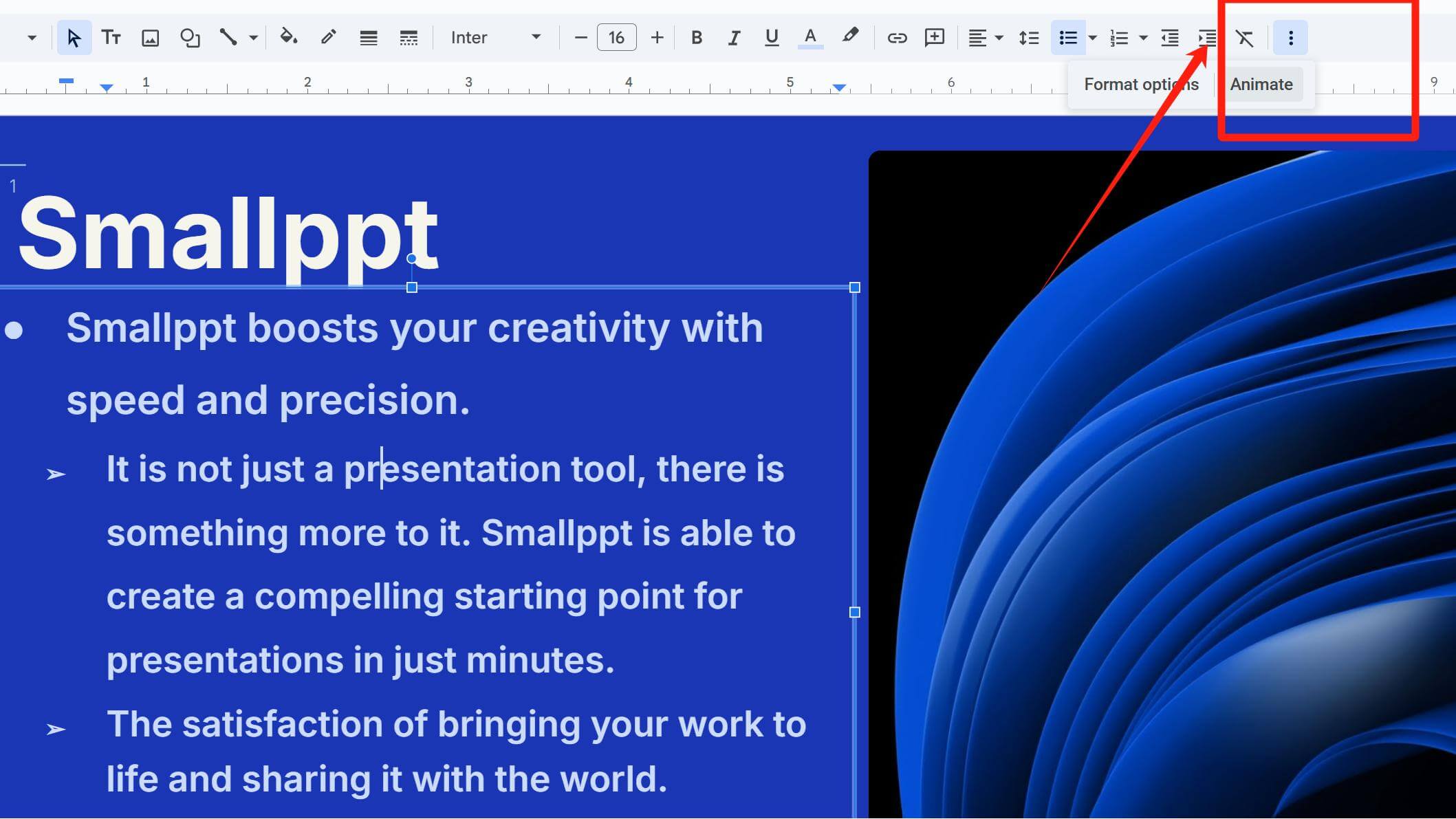
Task: Click the blue abstract image on slide
Action: 1162,484
